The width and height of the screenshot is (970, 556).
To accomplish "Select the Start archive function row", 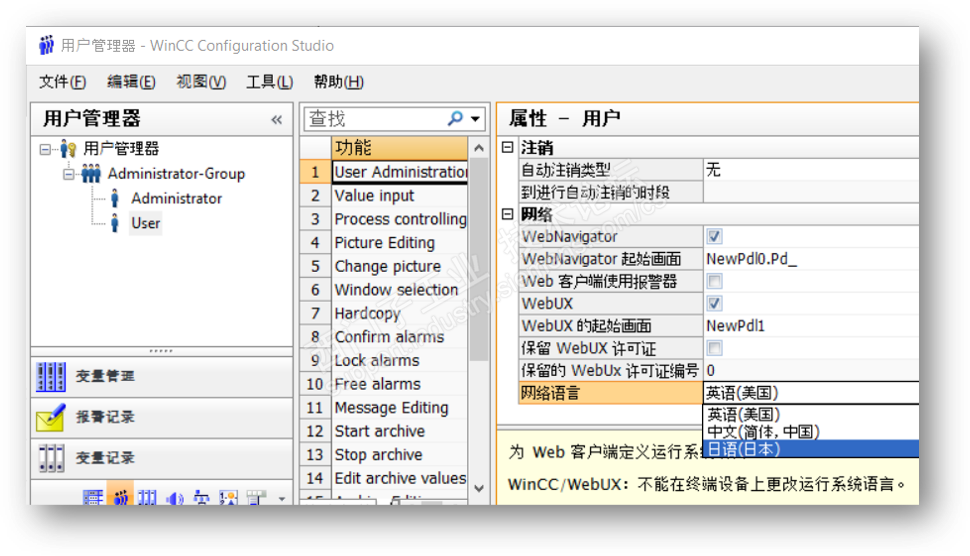I will [400, 431].
